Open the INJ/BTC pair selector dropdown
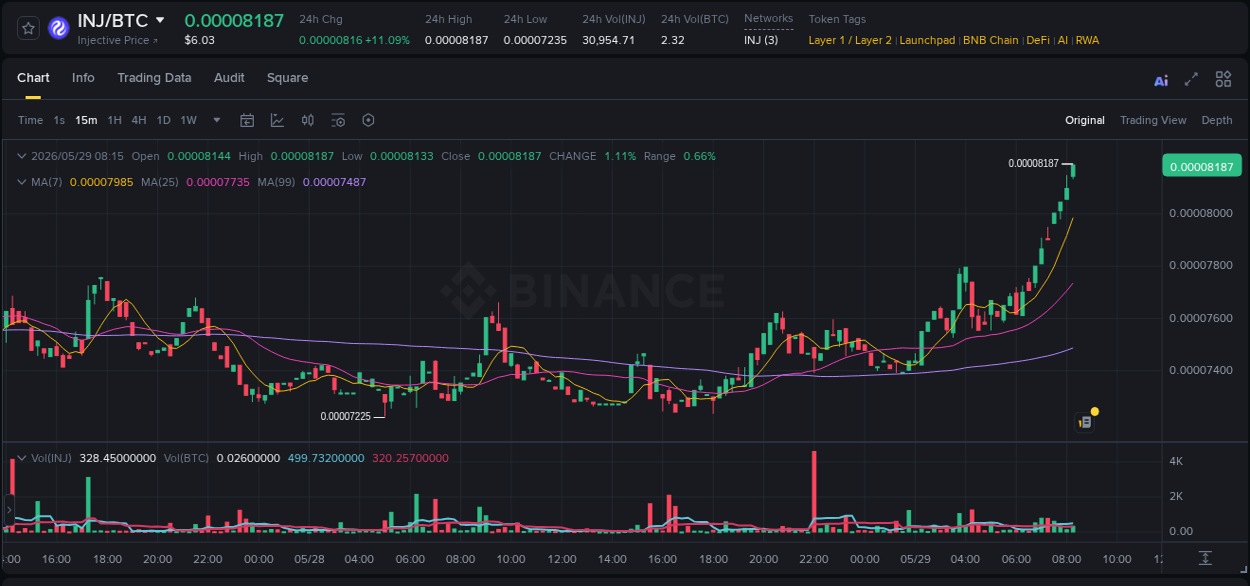 point(160,20)
